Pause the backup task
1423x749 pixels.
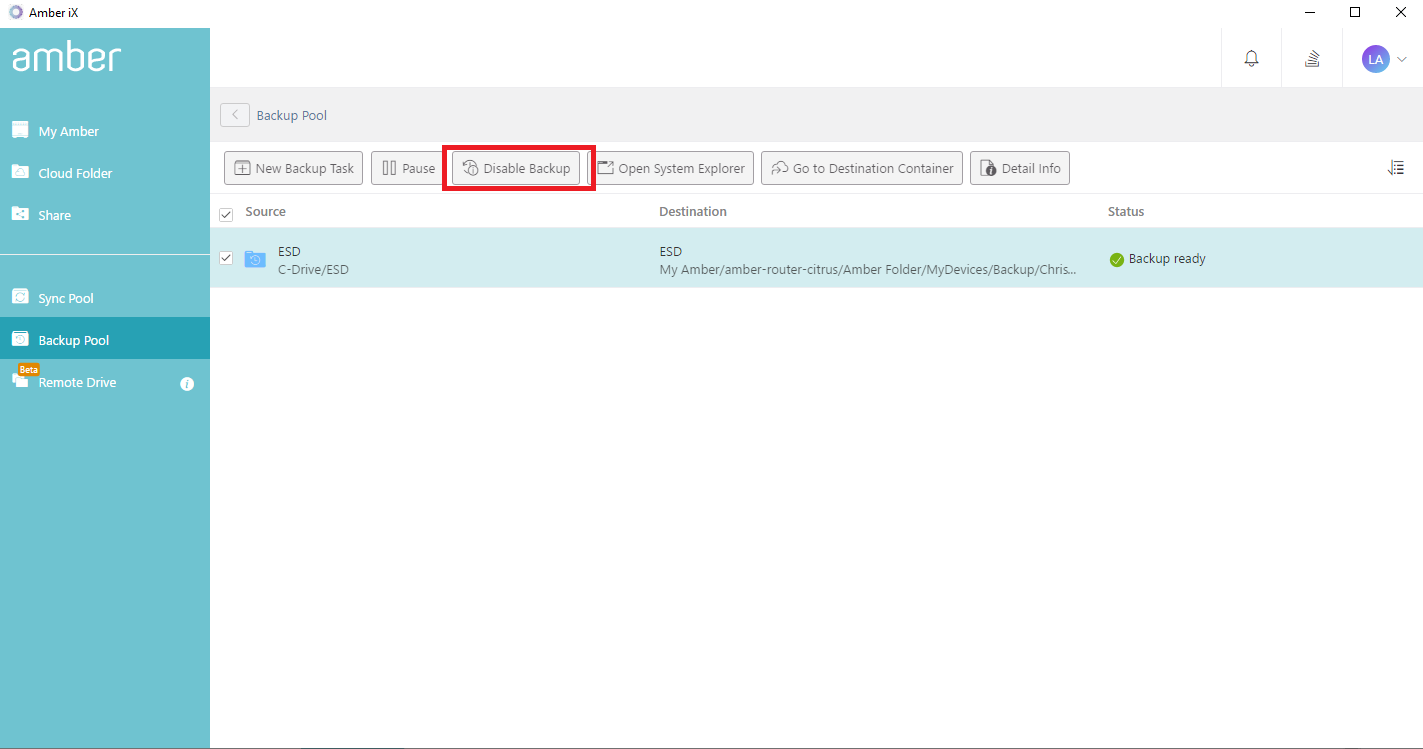[x=409, y=168]
